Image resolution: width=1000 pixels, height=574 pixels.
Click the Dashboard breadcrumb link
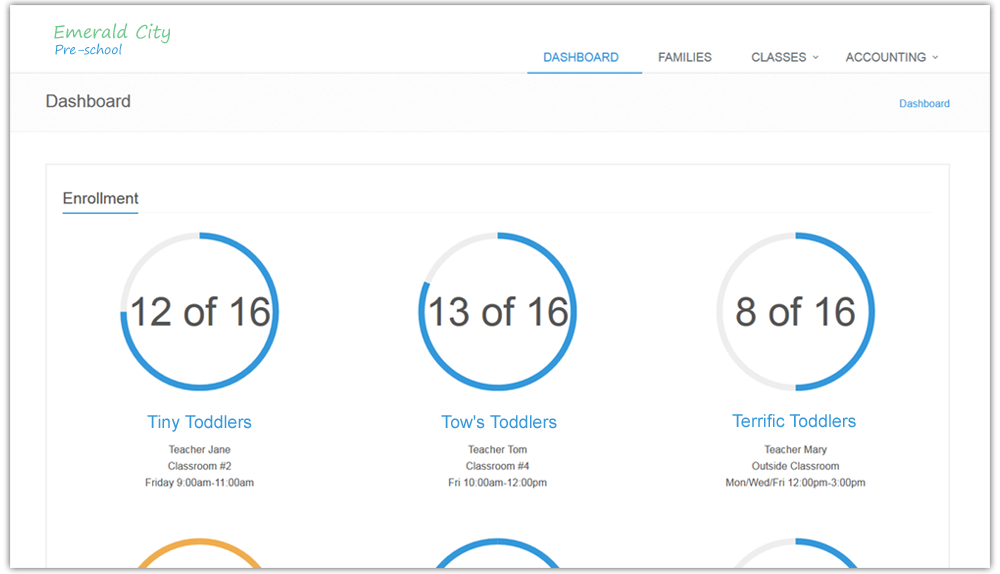click(924, 104)
